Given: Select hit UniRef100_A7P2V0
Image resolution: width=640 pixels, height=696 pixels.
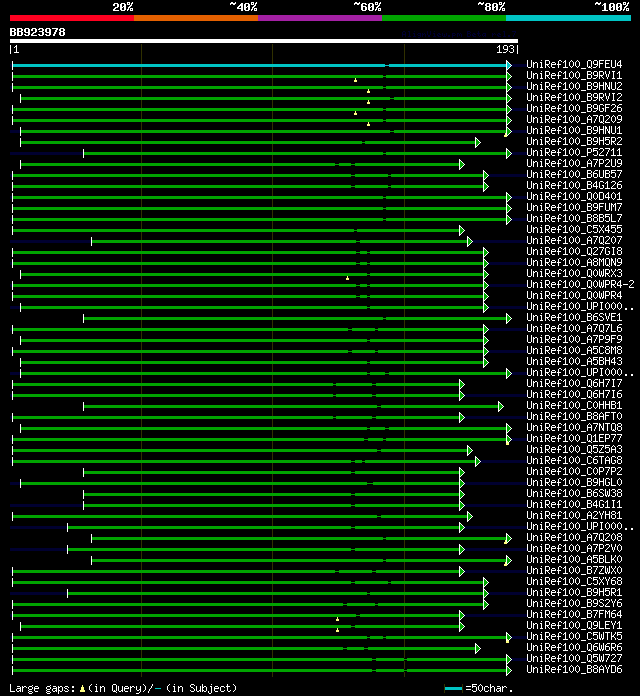Looking at the screenshot, I should point(574,549).
